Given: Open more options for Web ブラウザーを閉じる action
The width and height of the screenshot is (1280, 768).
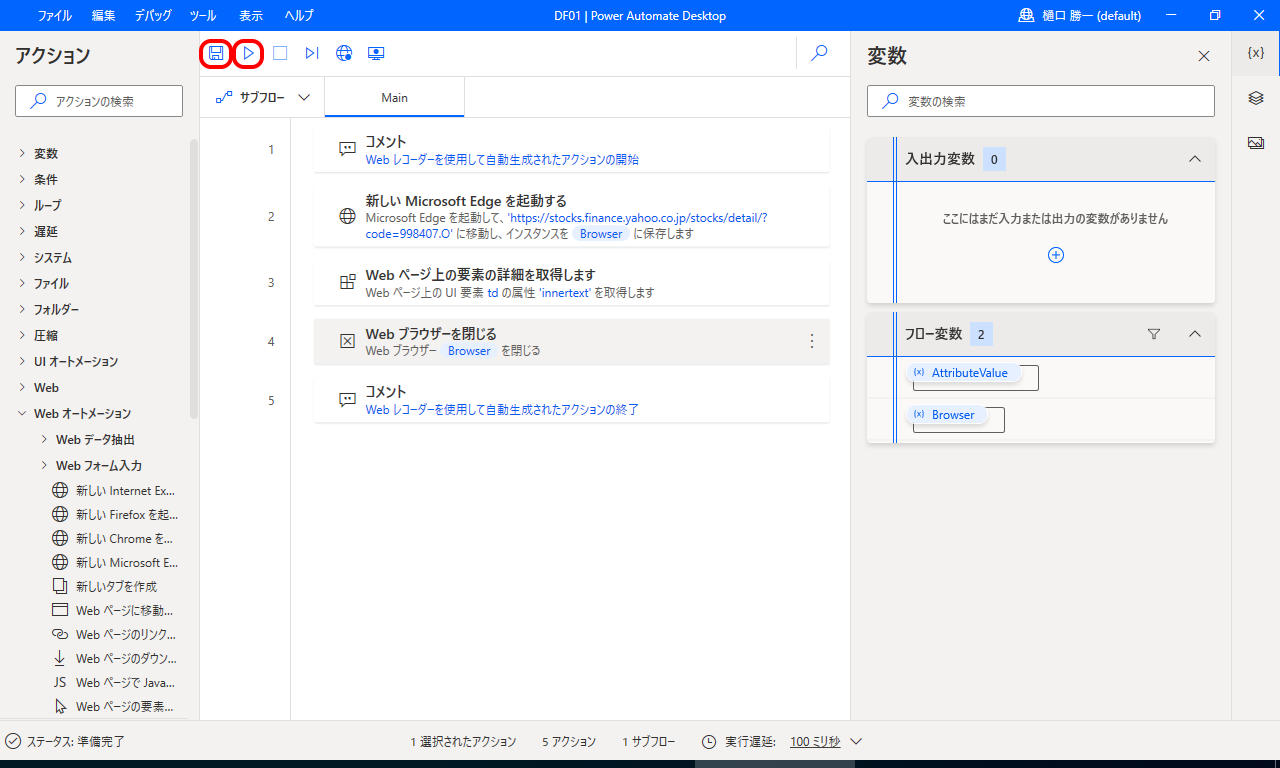Looking at the screenshot, I should point(812,341).
